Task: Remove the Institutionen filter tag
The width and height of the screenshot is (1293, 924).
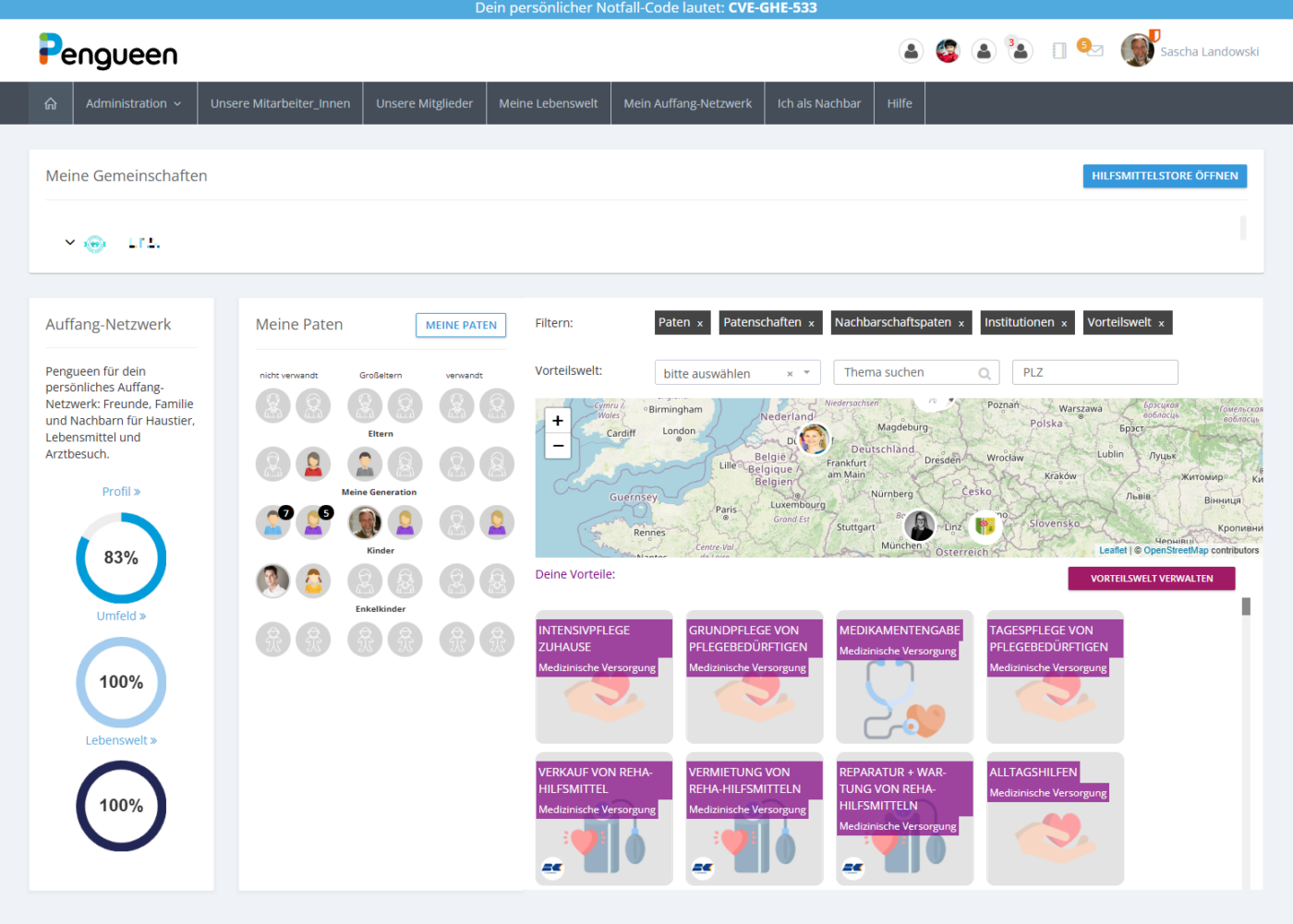Action: click(1064, 323)
